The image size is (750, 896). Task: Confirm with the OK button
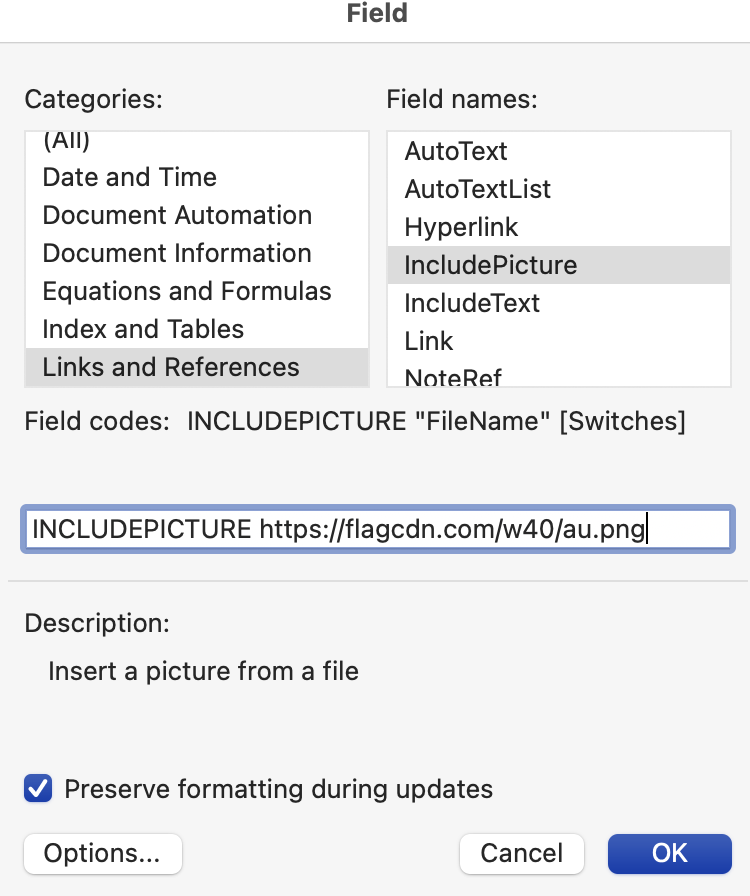coord(670,853)
